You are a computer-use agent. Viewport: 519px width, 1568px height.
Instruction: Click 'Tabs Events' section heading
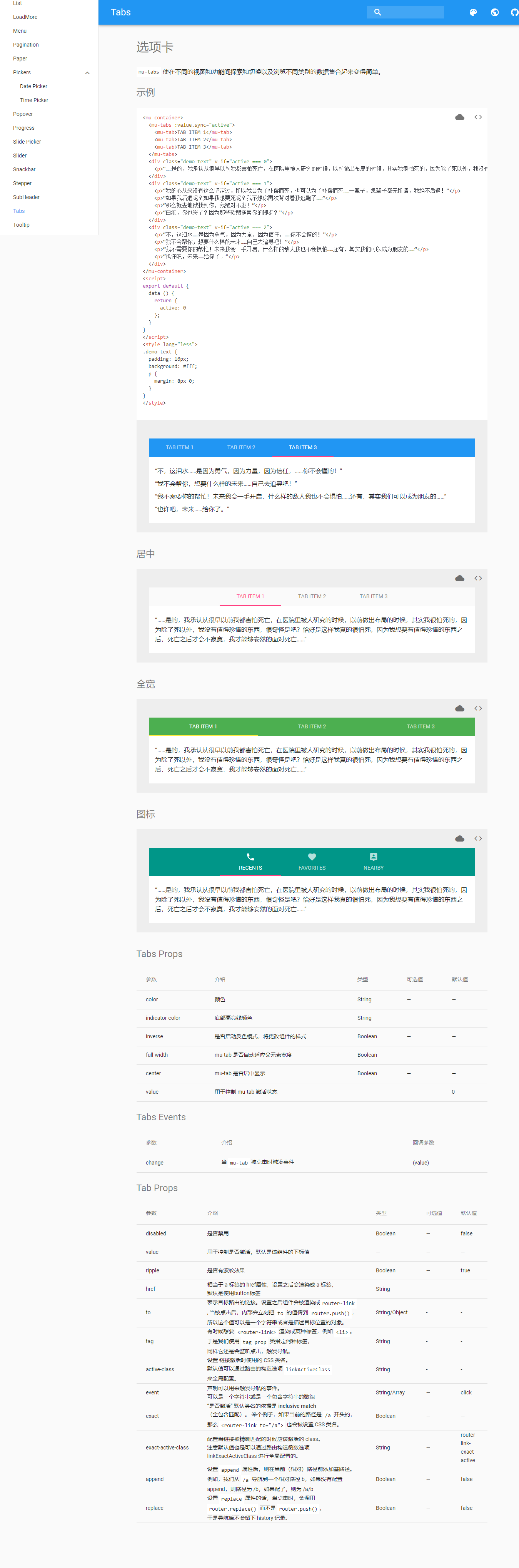pyautogui.click(x=161, y=1117)
